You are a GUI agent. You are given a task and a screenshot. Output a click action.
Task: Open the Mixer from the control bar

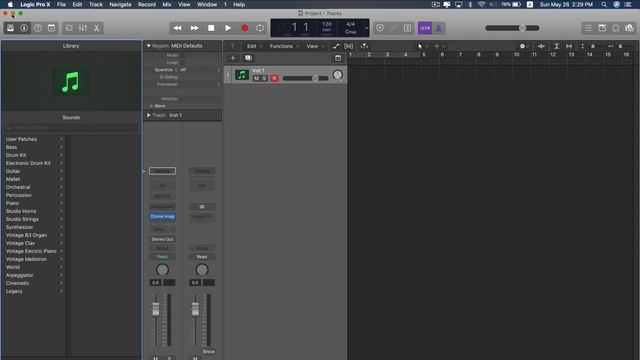tap(83, 28)
